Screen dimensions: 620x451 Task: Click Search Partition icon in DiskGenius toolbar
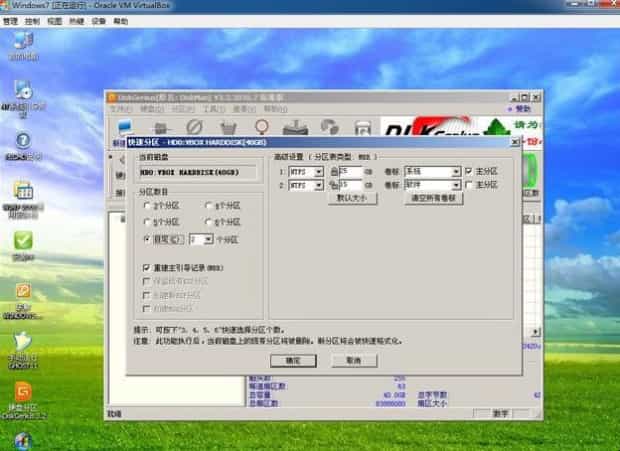160,128
